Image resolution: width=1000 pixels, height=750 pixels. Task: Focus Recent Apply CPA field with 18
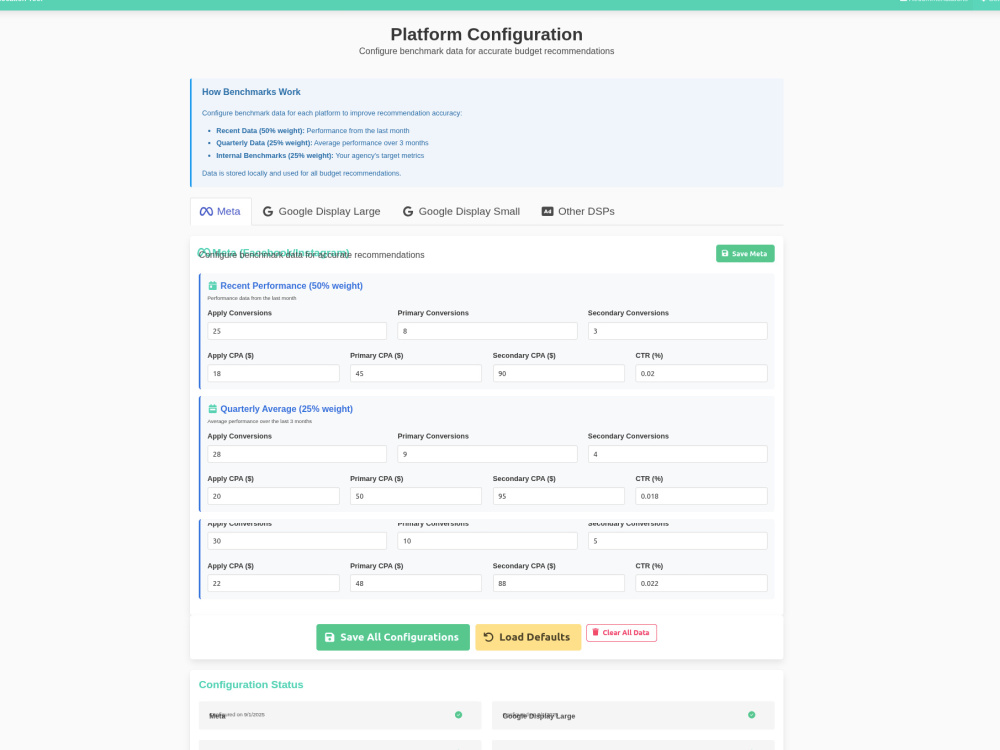tap(273, 374)
